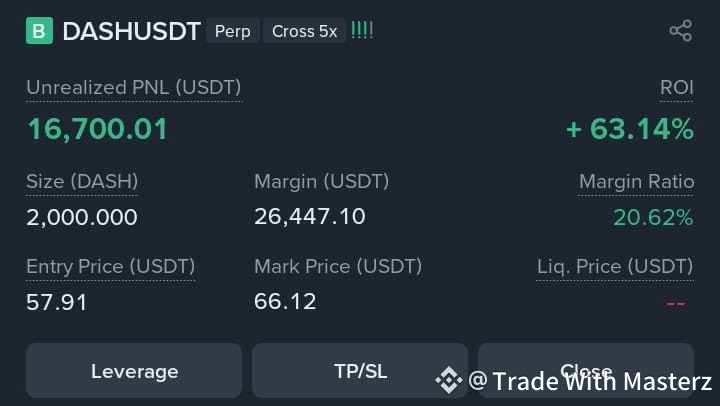Viewport: 720px width, 406px height.
Task: Click the green B buy-side badge
Action: point(39,31)
